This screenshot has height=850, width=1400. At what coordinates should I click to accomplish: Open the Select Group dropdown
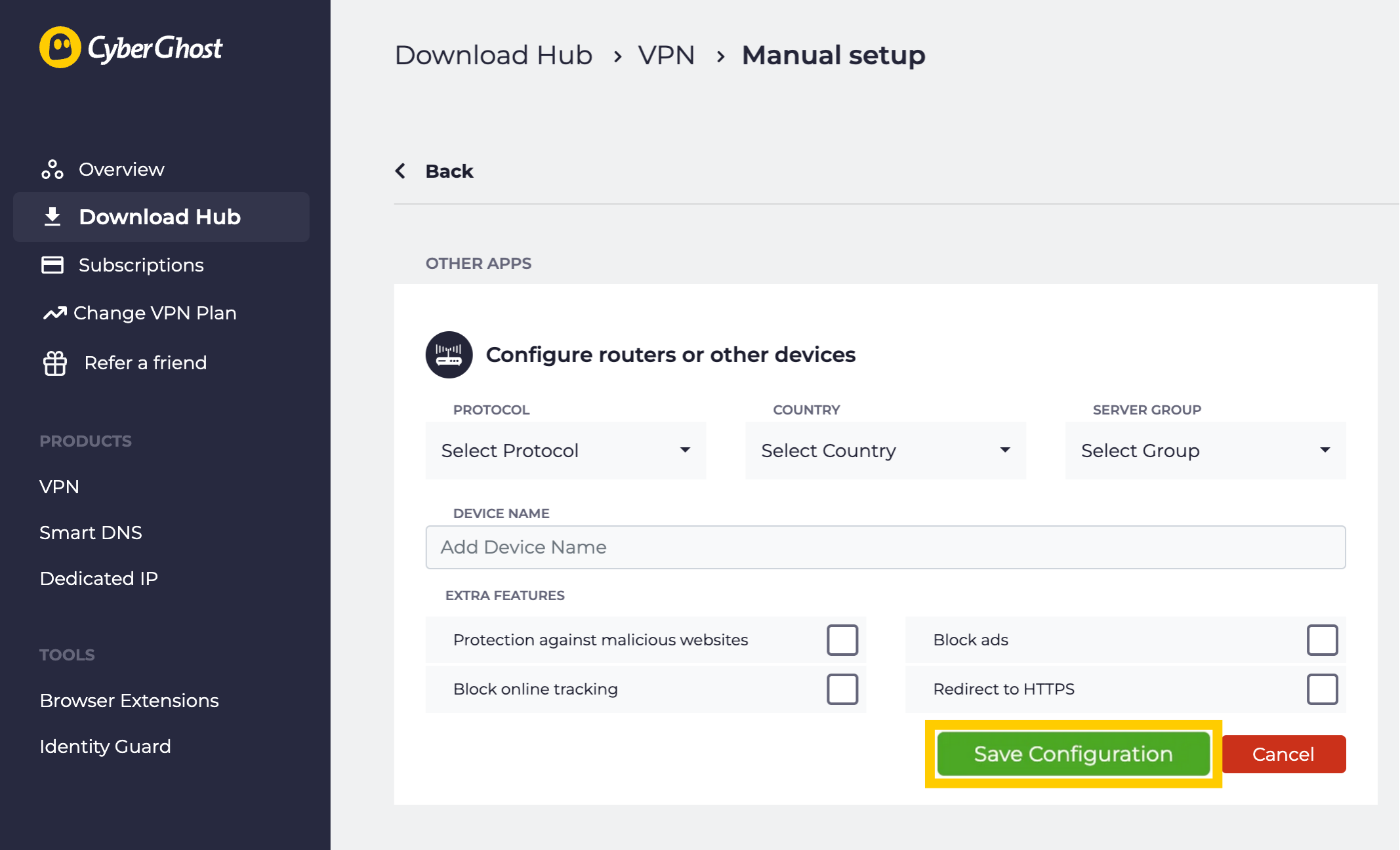click(x=1206, y=451)
